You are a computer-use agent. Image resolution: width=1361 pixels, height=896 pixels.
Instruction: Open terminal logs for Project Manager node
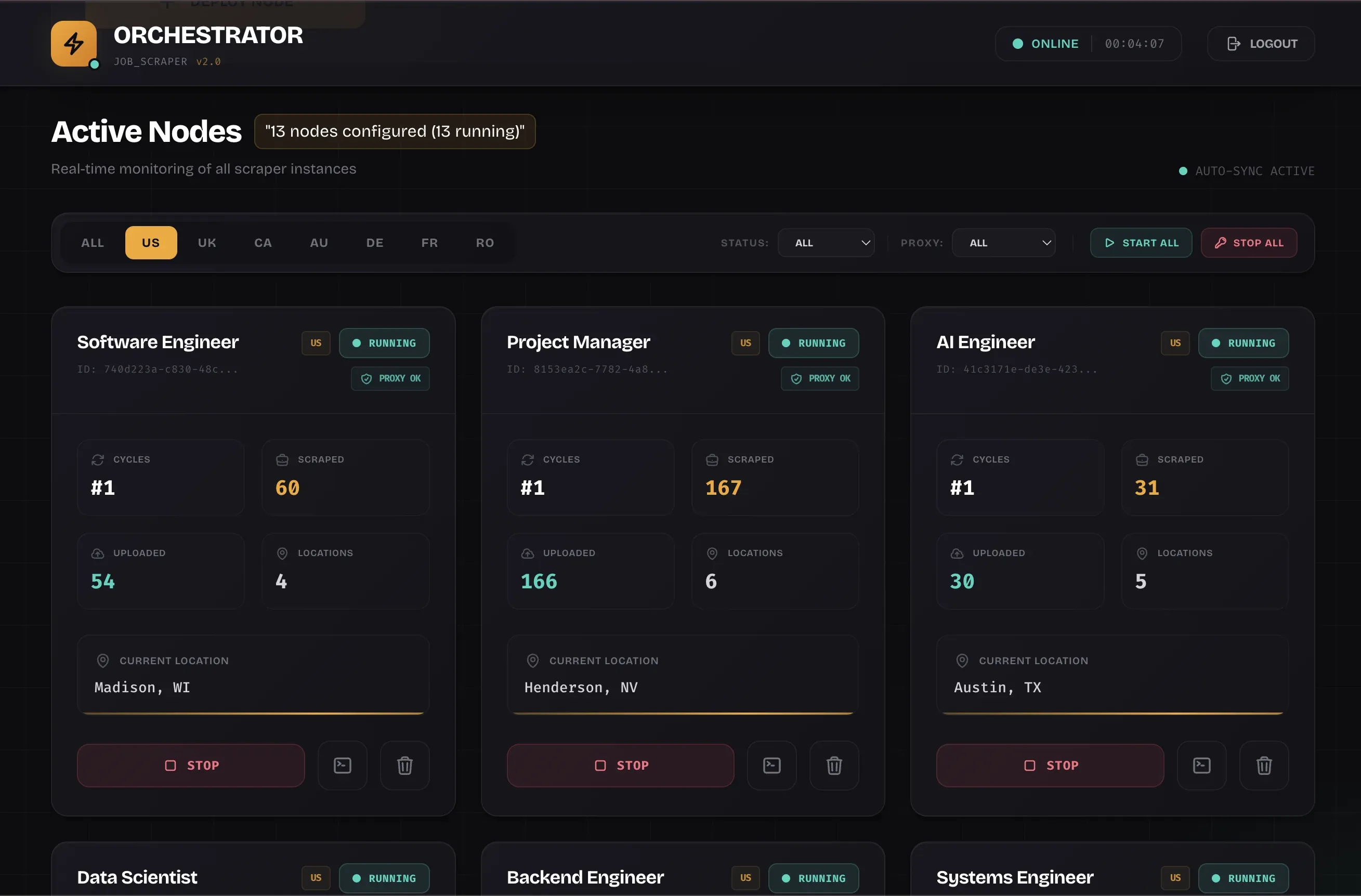coord(771,765)
